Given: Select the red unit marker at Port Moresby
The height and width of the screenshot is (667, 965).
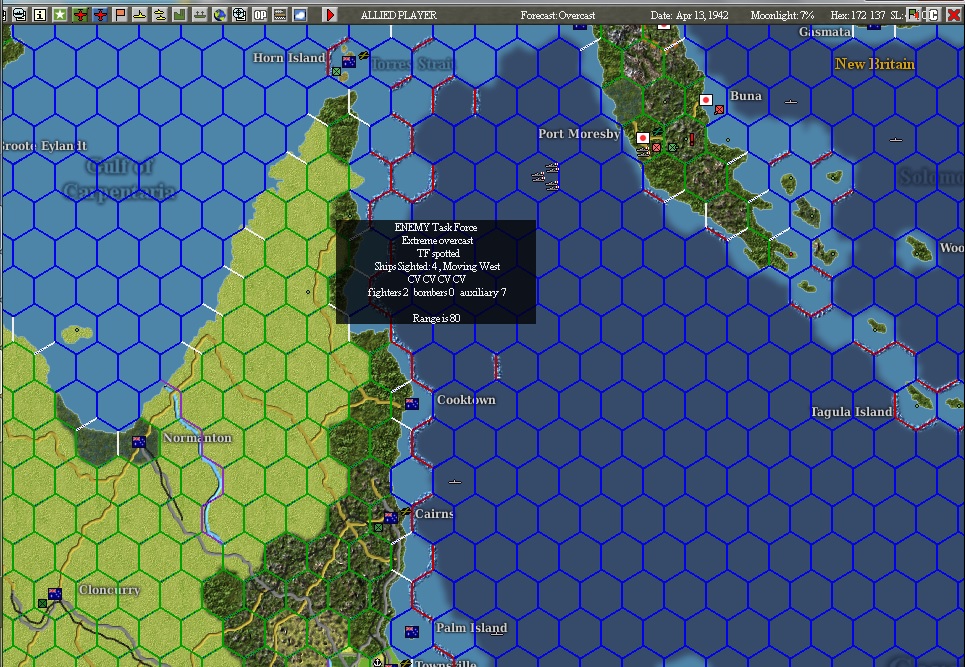Looking at the screenshot, I should coord(657,148).
